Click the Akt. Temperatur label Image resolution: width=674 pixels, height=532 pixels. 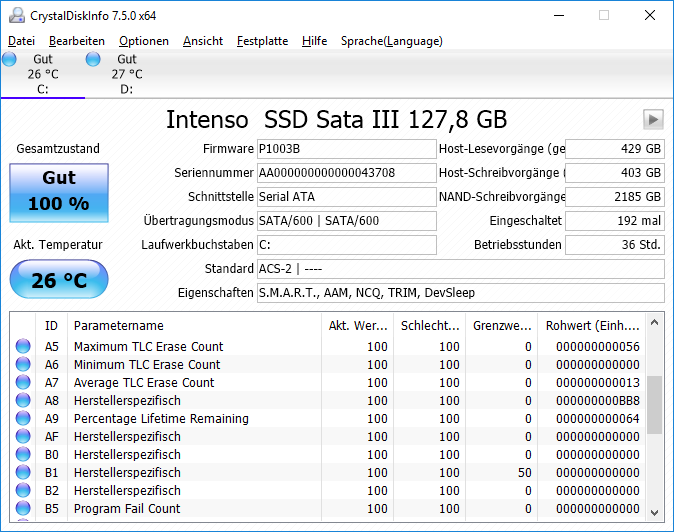pos(58,245)
